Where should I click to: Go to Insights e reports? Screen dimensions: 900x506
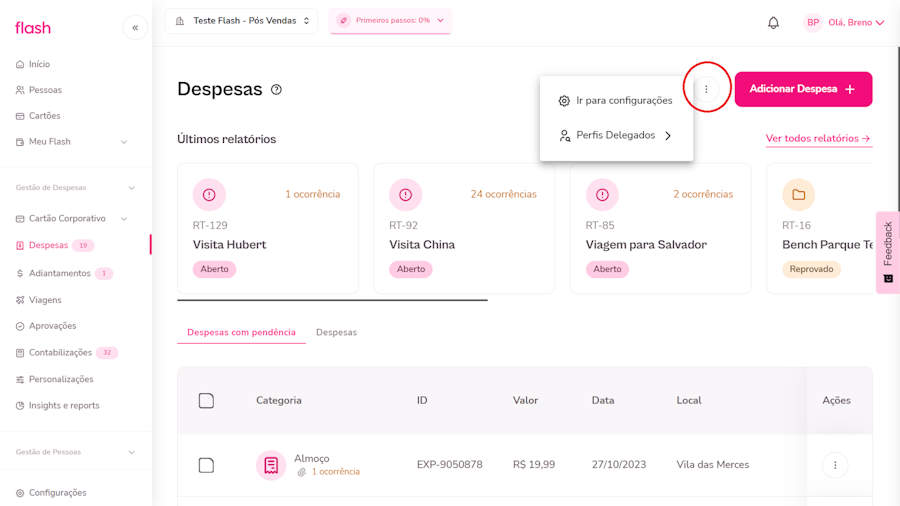pos(64,406)
